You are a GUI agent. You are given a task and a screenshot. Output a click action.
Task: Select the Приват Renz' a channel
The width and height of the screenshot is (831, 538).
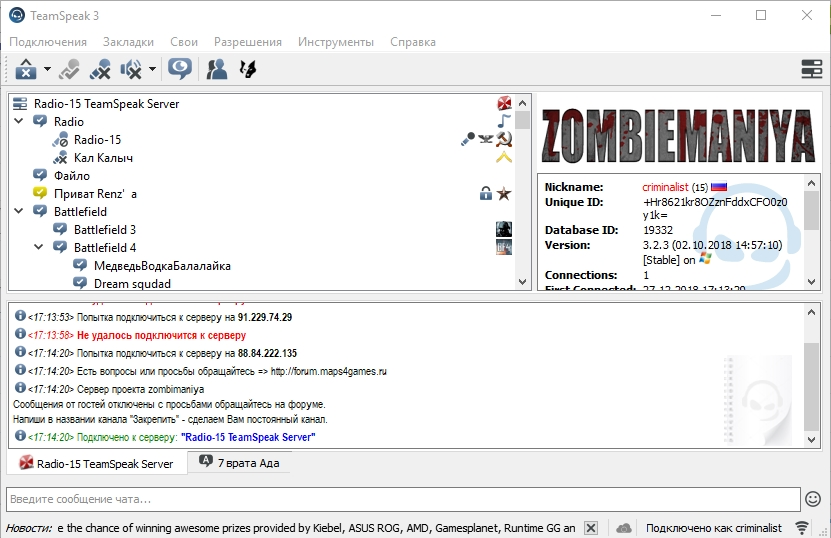click(95, 194)
